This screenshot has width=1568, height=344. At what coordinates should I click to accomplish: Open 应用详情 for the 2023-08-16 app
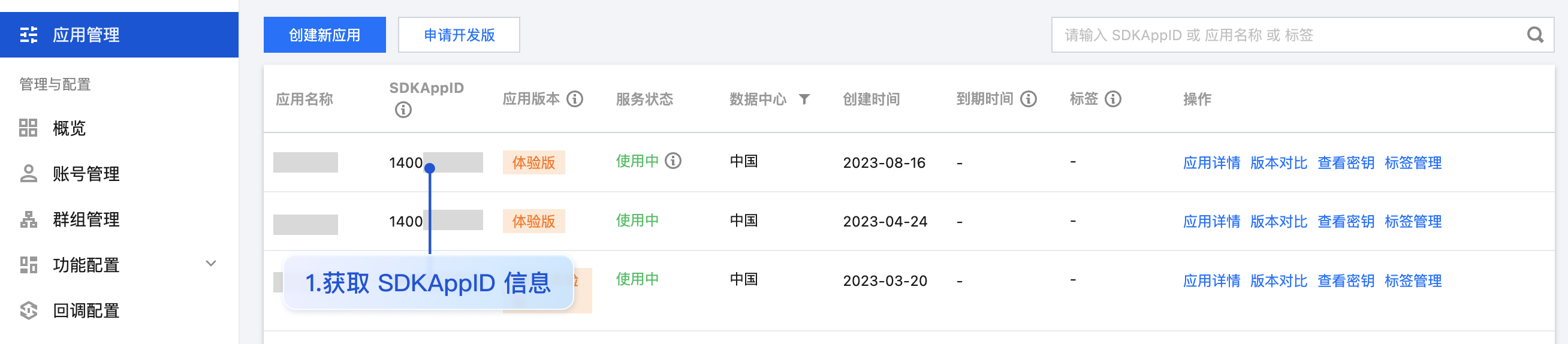pos(1211,163)
